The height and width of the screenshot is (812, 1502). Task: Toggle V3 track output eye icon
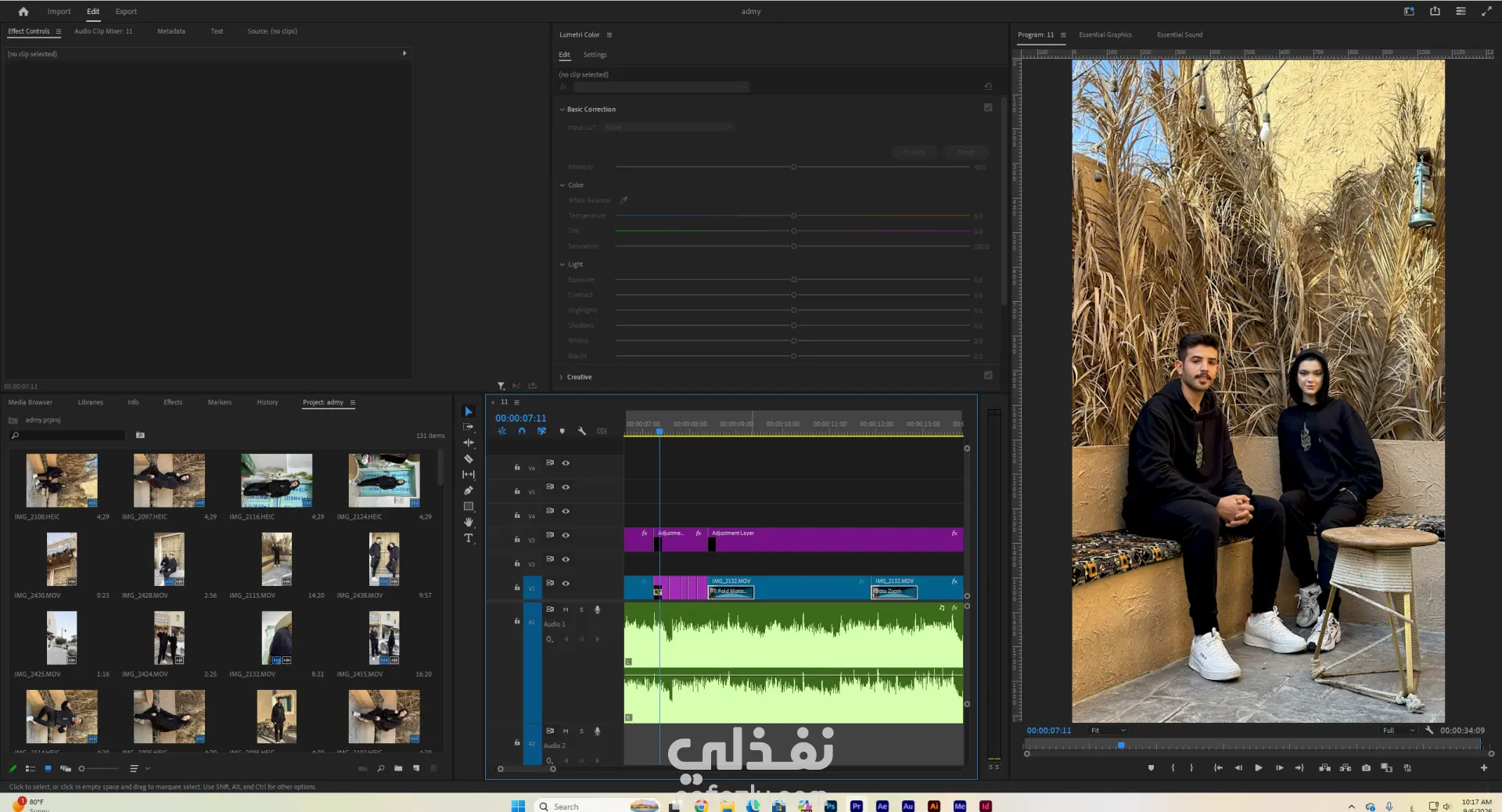[566, 536]
